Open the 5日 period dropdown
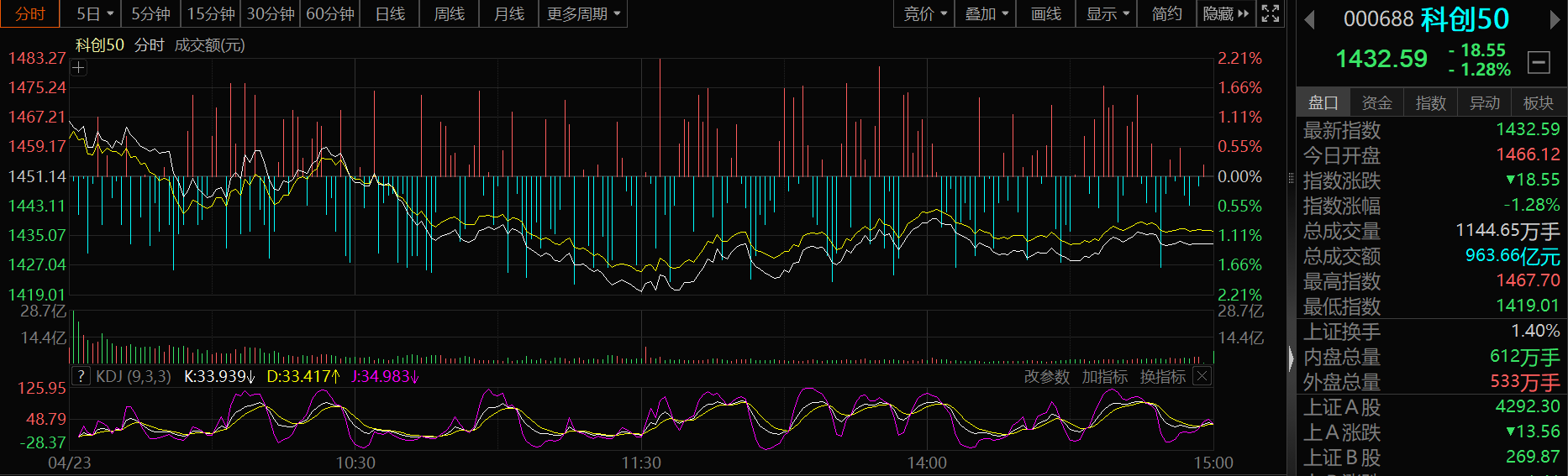This screenshot has width=1568, height=476. [x=95, y=13]
